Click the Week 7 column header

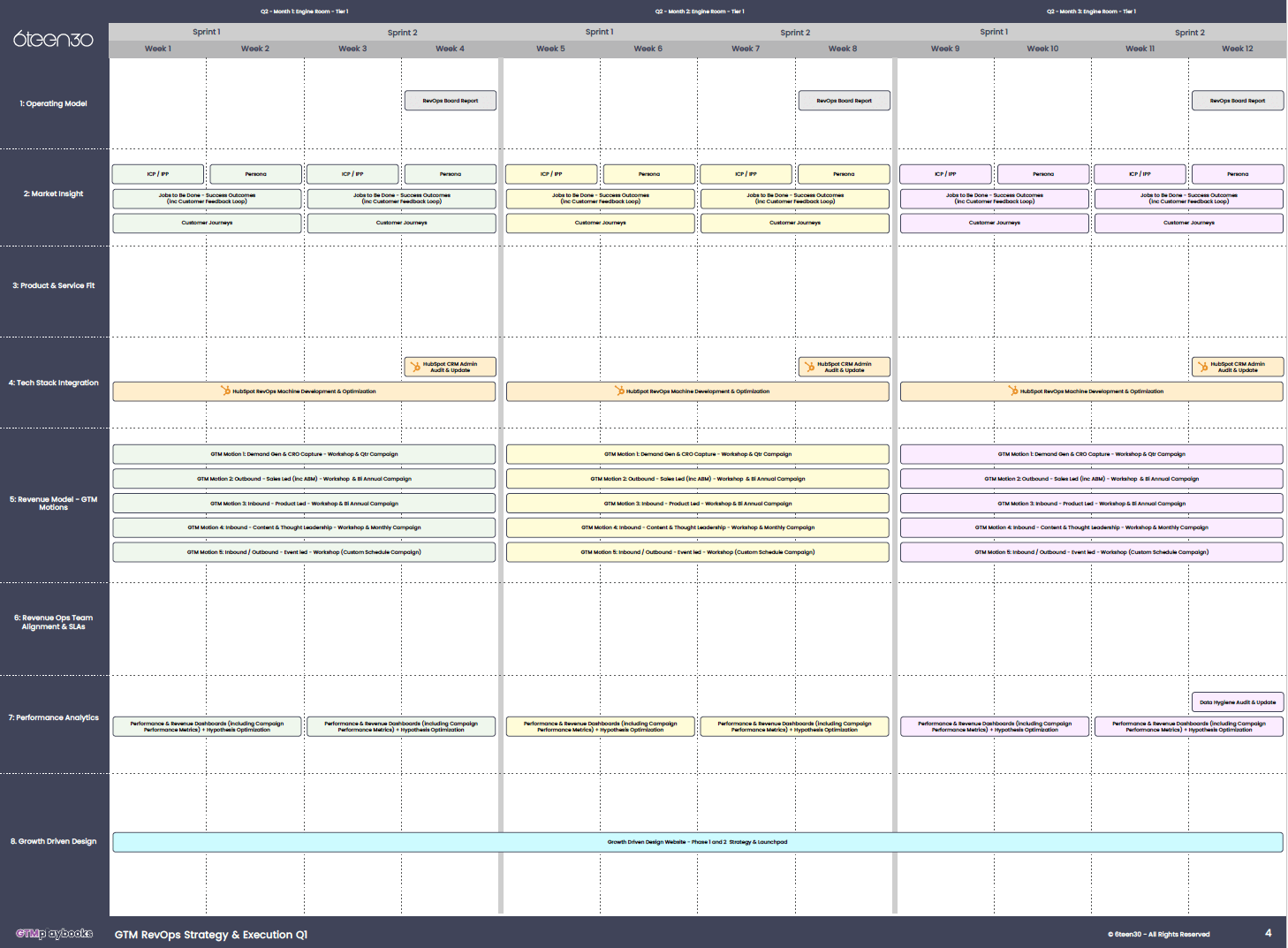click(746, 49)
